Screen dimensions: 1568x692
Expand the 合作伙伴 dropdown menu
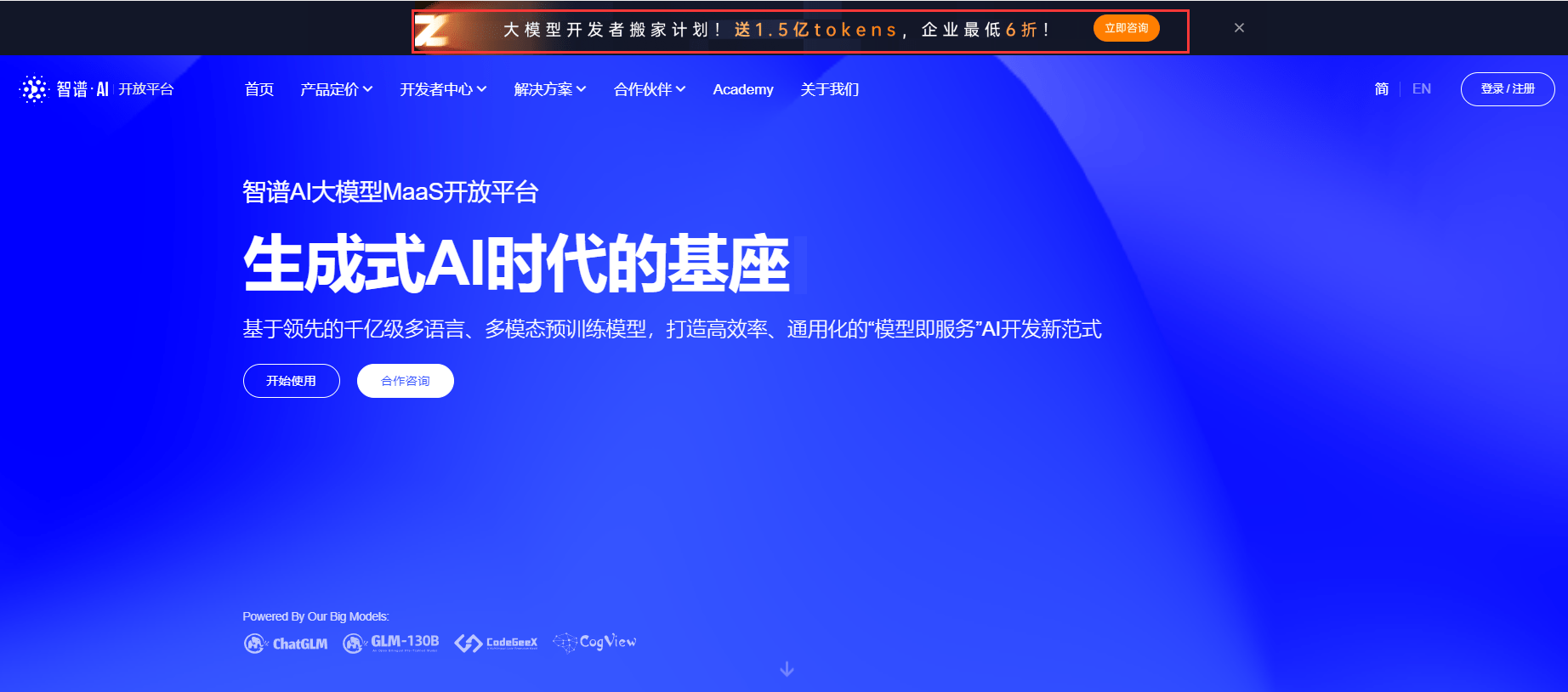(x=650, y=89)
